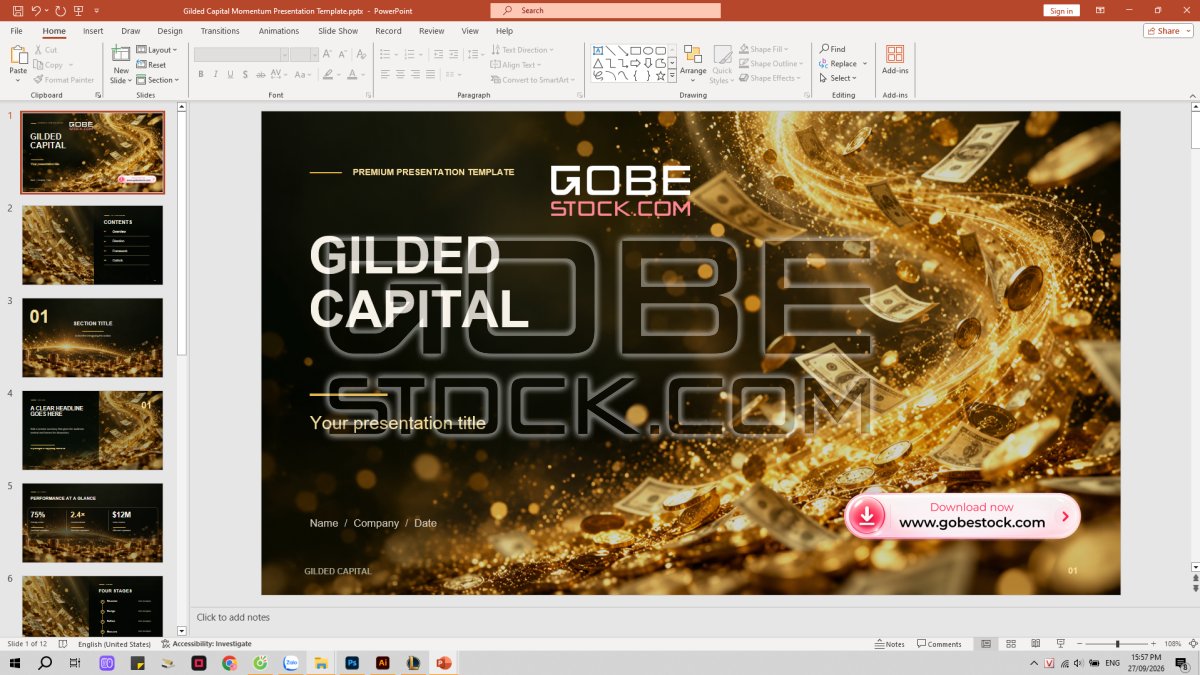Open Photoshop from the taskbar
1200x675 pixels.
click(x=352, y=663)
